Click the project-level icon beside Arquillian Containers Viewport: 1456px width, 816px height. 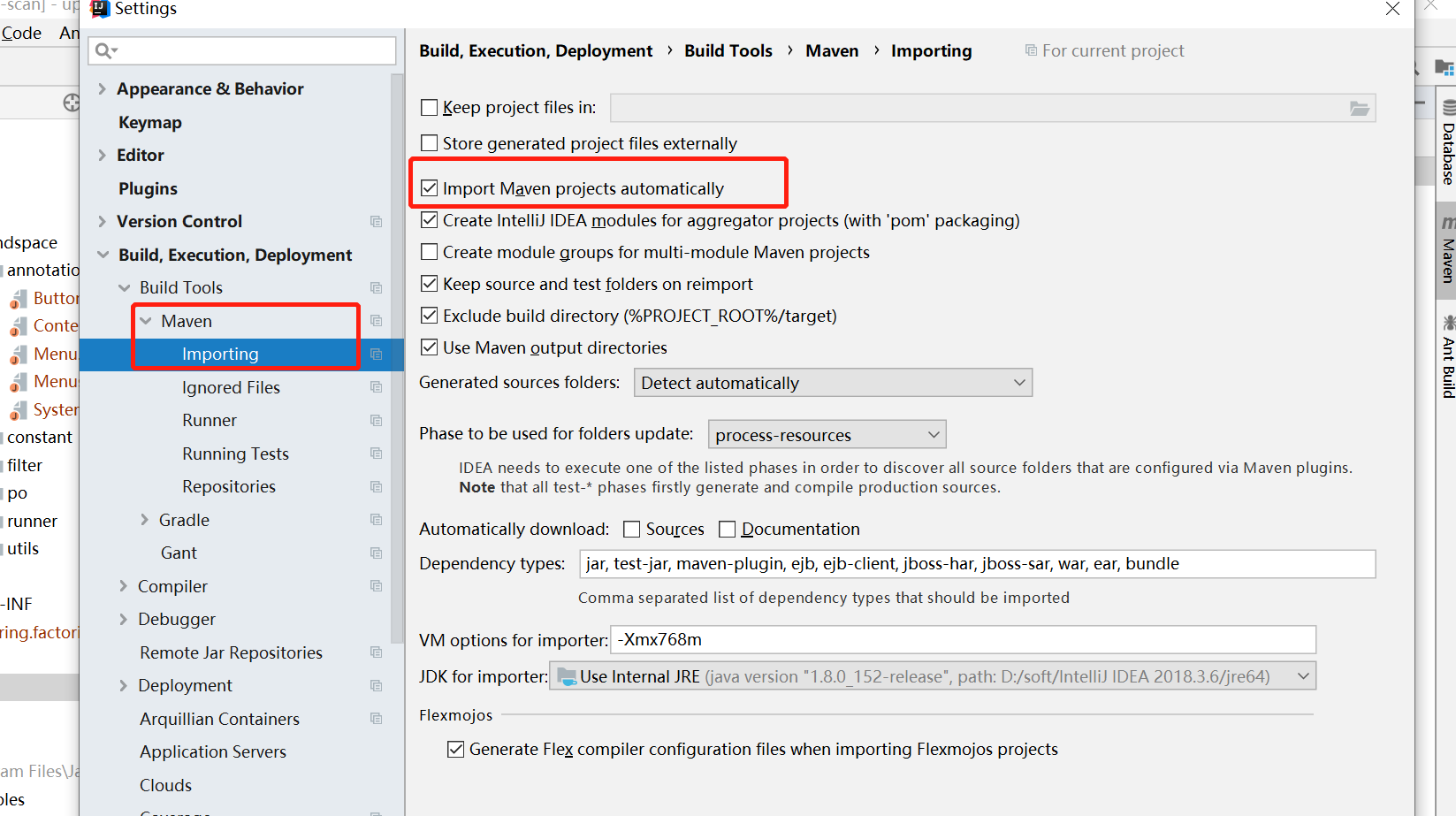[376, 719]
